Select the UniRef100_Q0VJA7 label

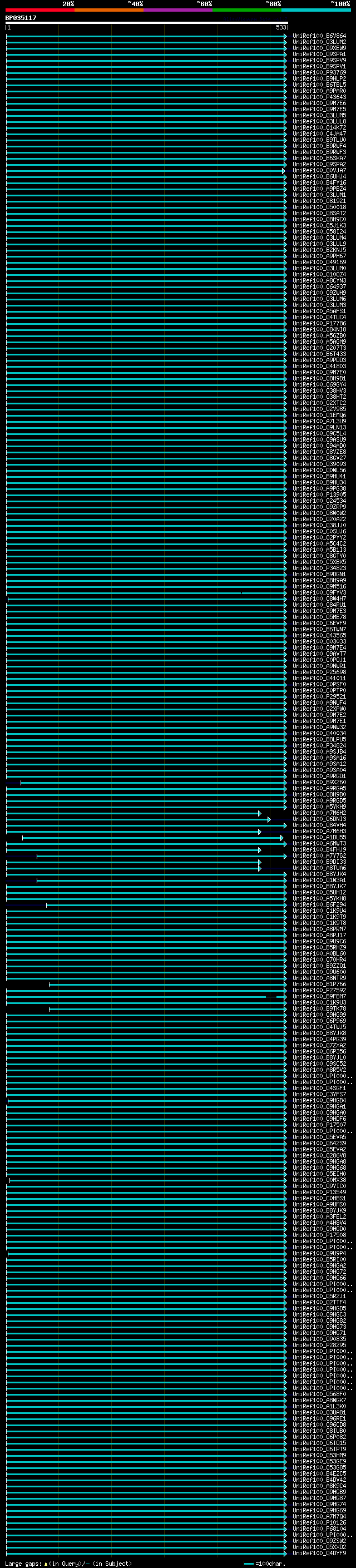319,170
